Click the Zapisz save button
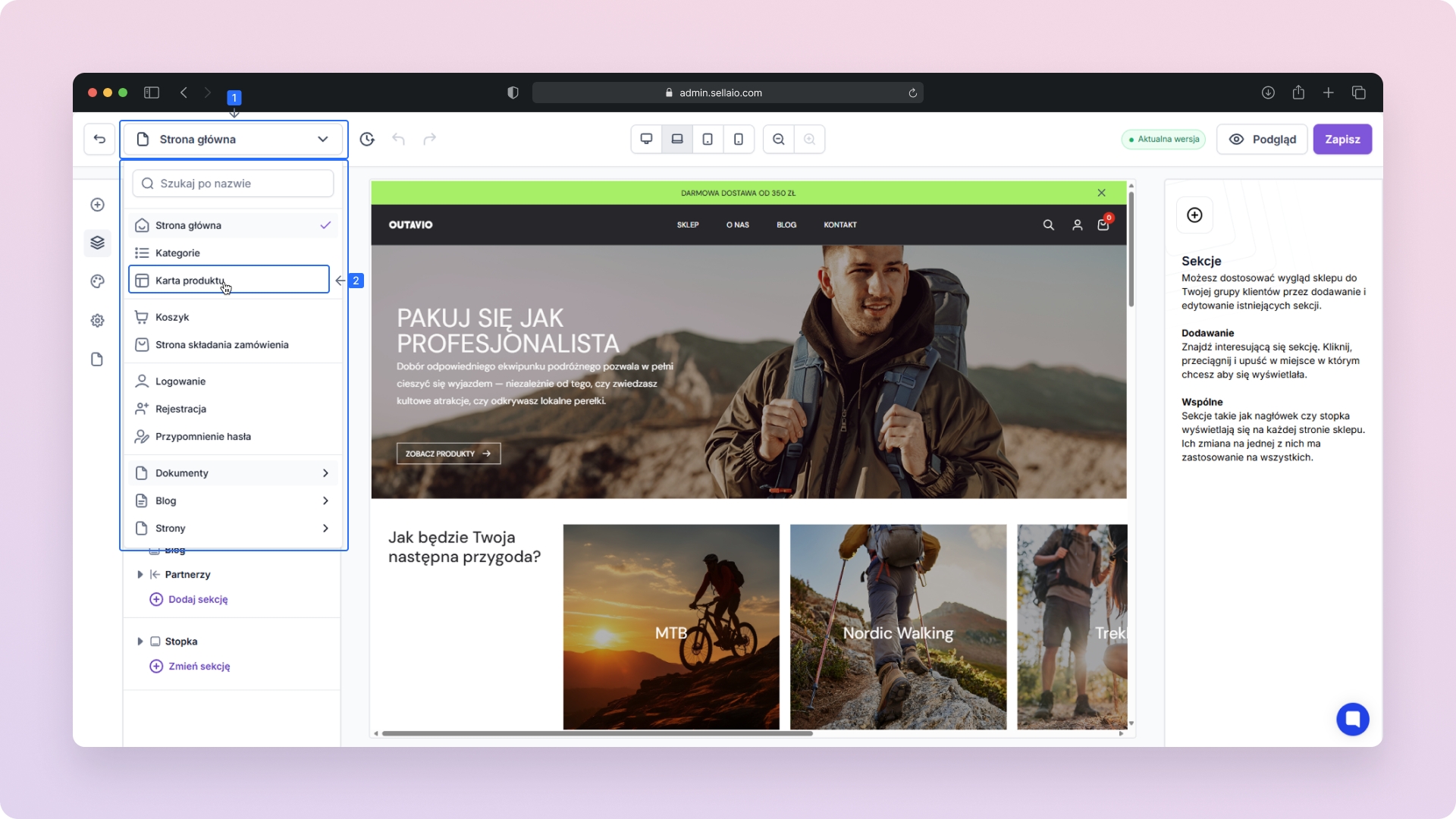The height and width of the screenshot is (819, 1456). [1341, 140]
